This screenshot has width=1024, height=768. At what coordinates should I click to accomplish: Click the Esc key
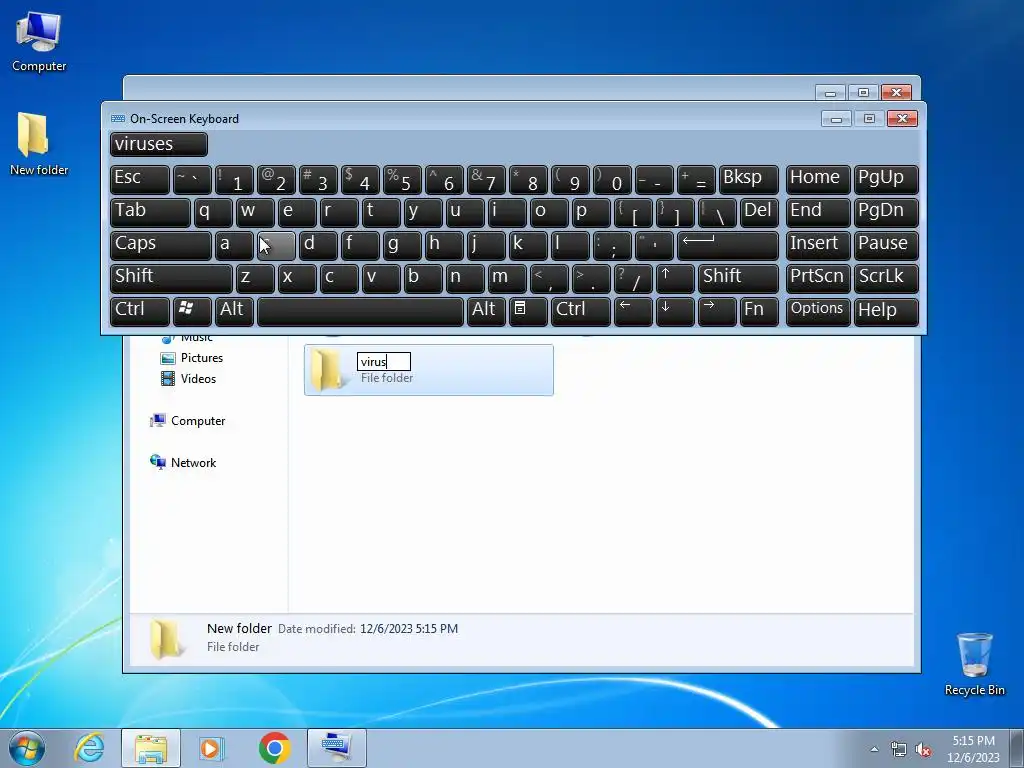tap(140, 180)
